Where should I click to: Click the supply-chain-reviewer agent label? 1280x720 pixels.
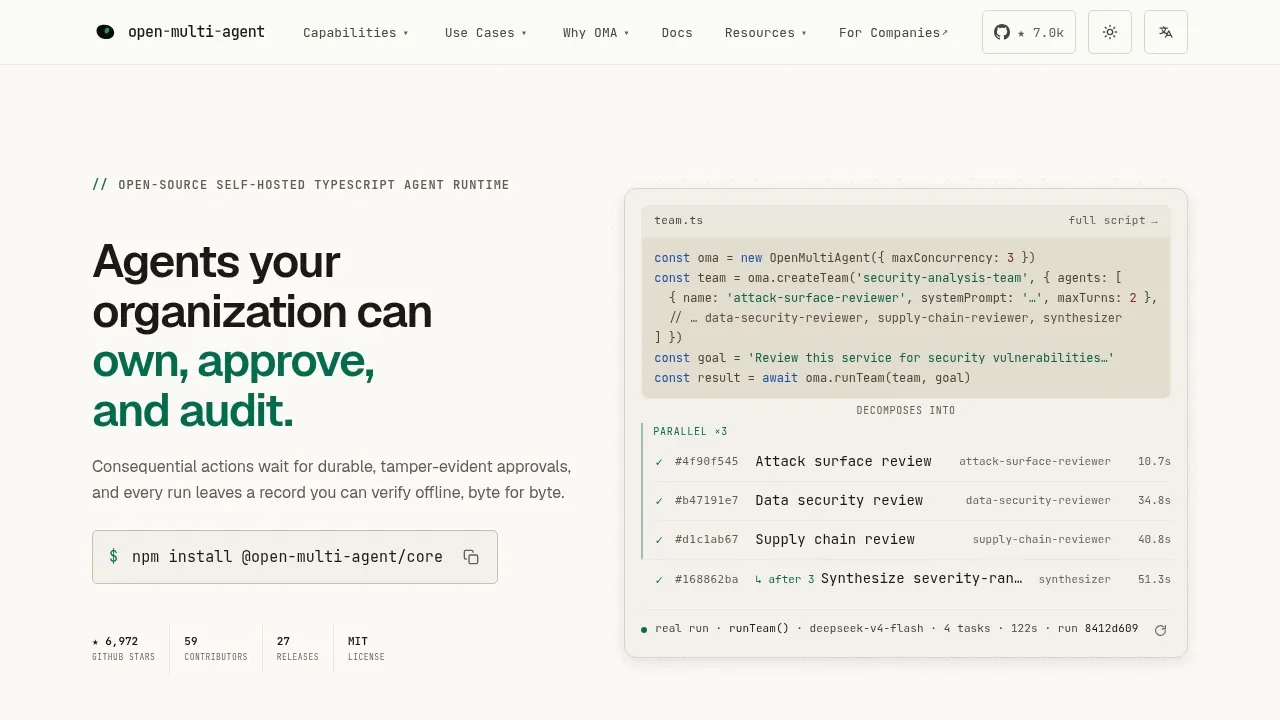click(x=1042, y=539)
